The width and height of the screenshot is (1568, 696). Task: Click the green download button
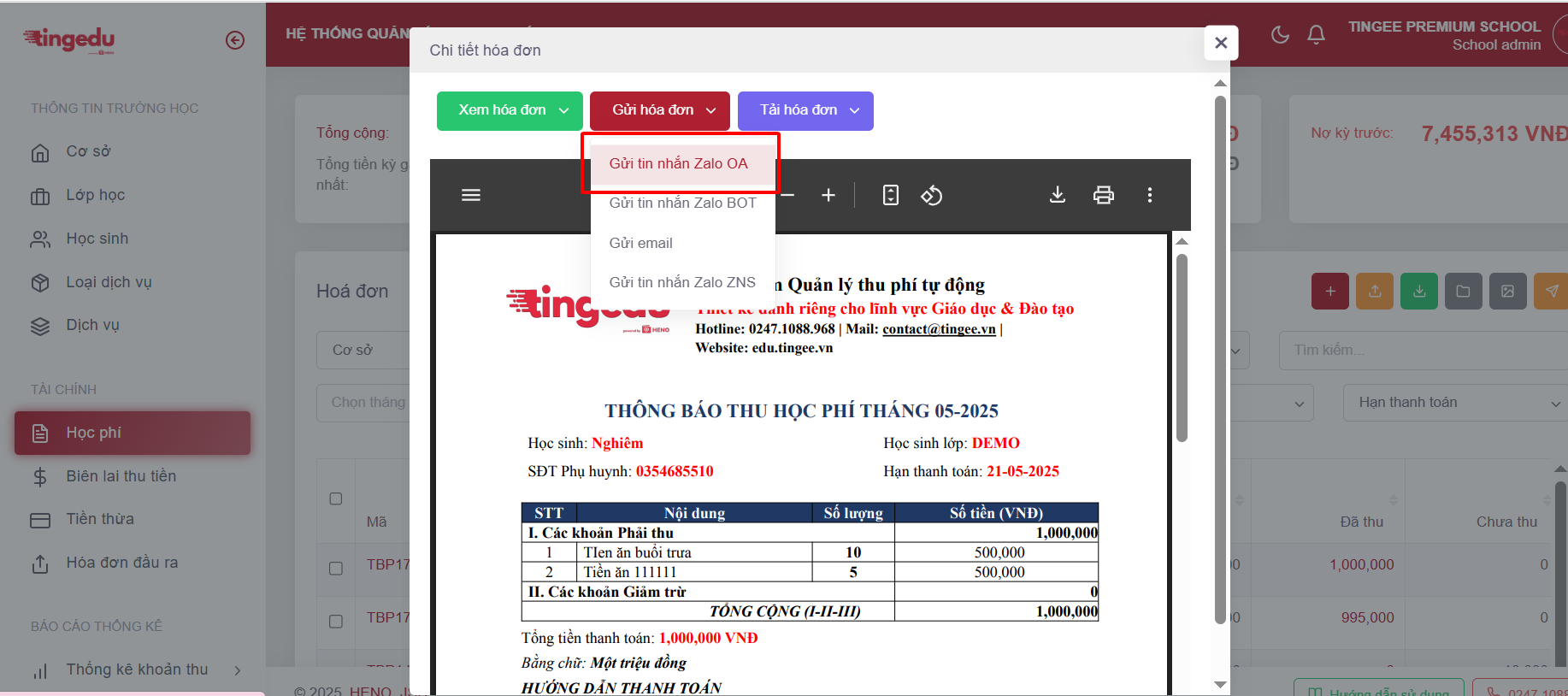click(x=1419, y=292)
